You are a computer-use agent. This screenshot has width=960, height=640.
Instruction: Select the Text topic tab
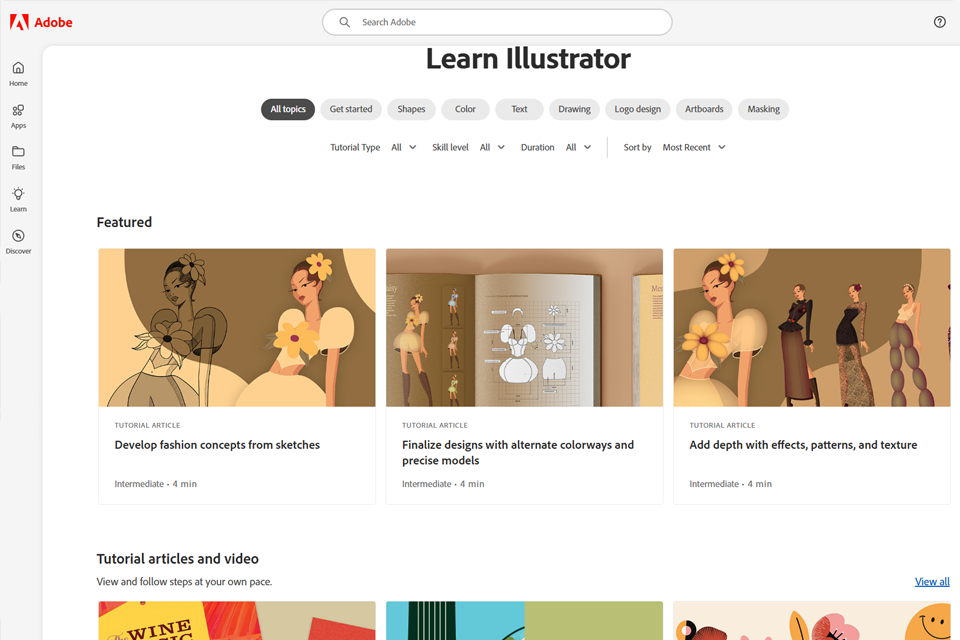[519, 109]
